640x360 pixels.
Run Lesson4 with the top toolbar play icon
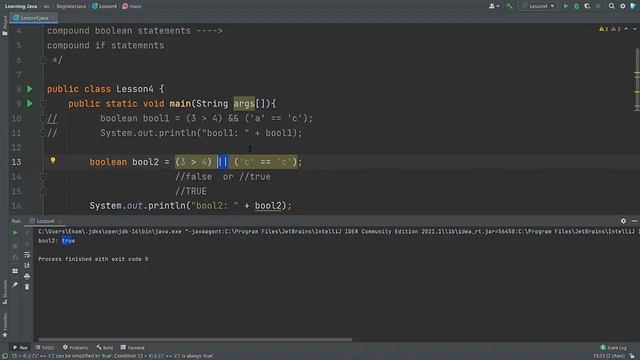point(566,6)
